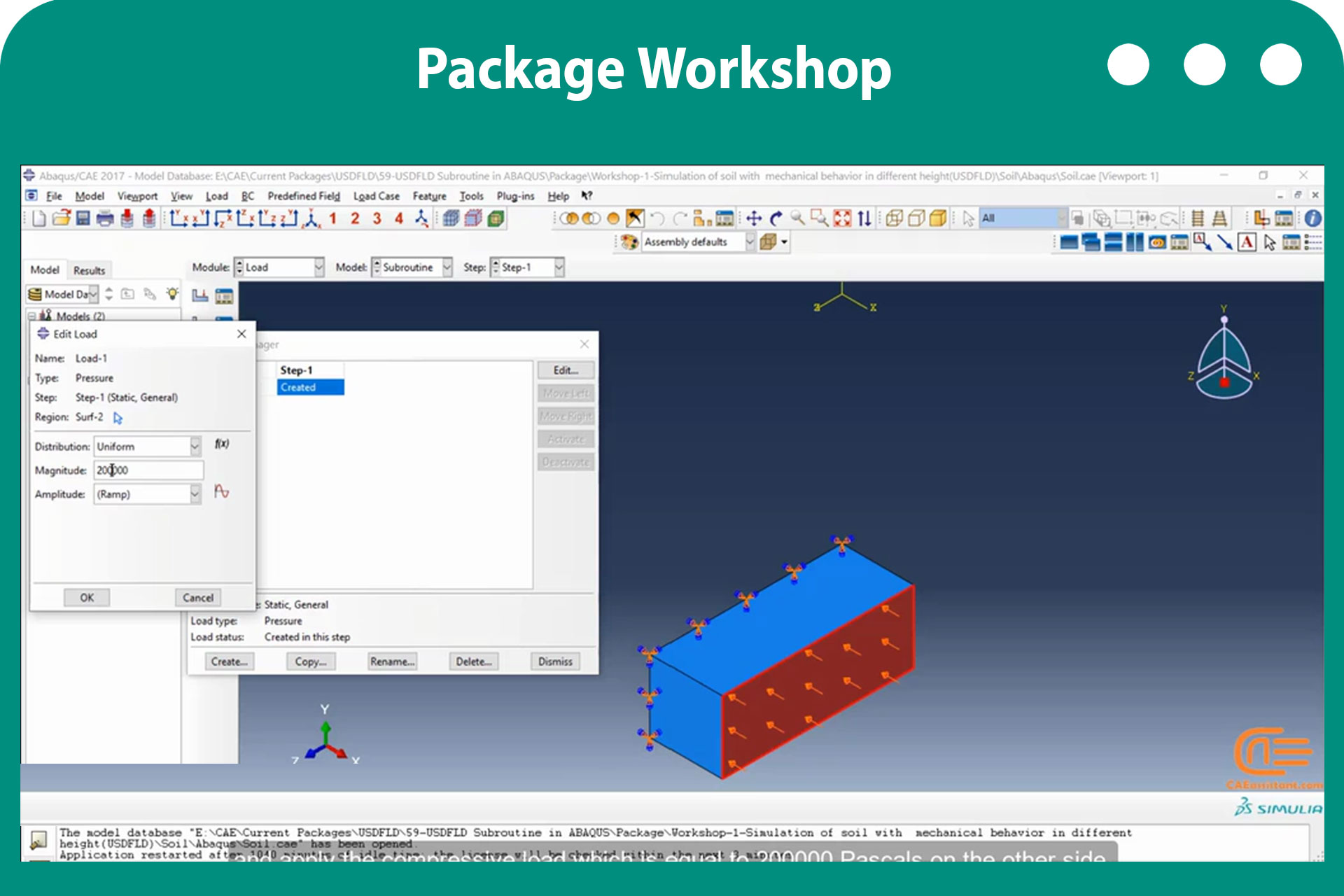Viewport: 1344px width, 896px height.
Task: Apply saved user view 1
Action: click(333, 218)
